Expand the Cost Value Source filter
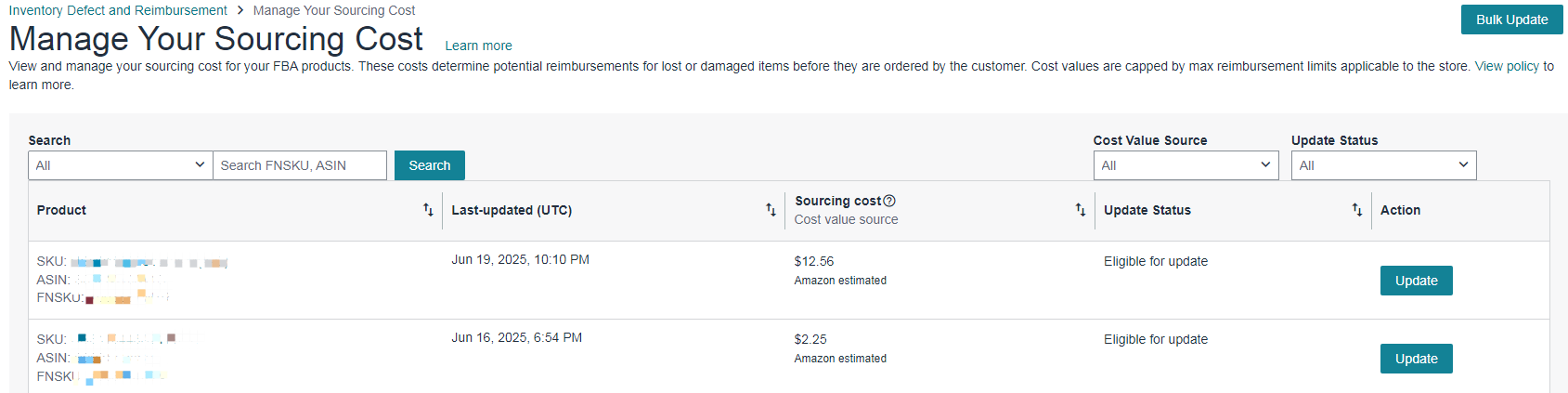This screenshot has width=1568, height=393. coord(1186,165)
